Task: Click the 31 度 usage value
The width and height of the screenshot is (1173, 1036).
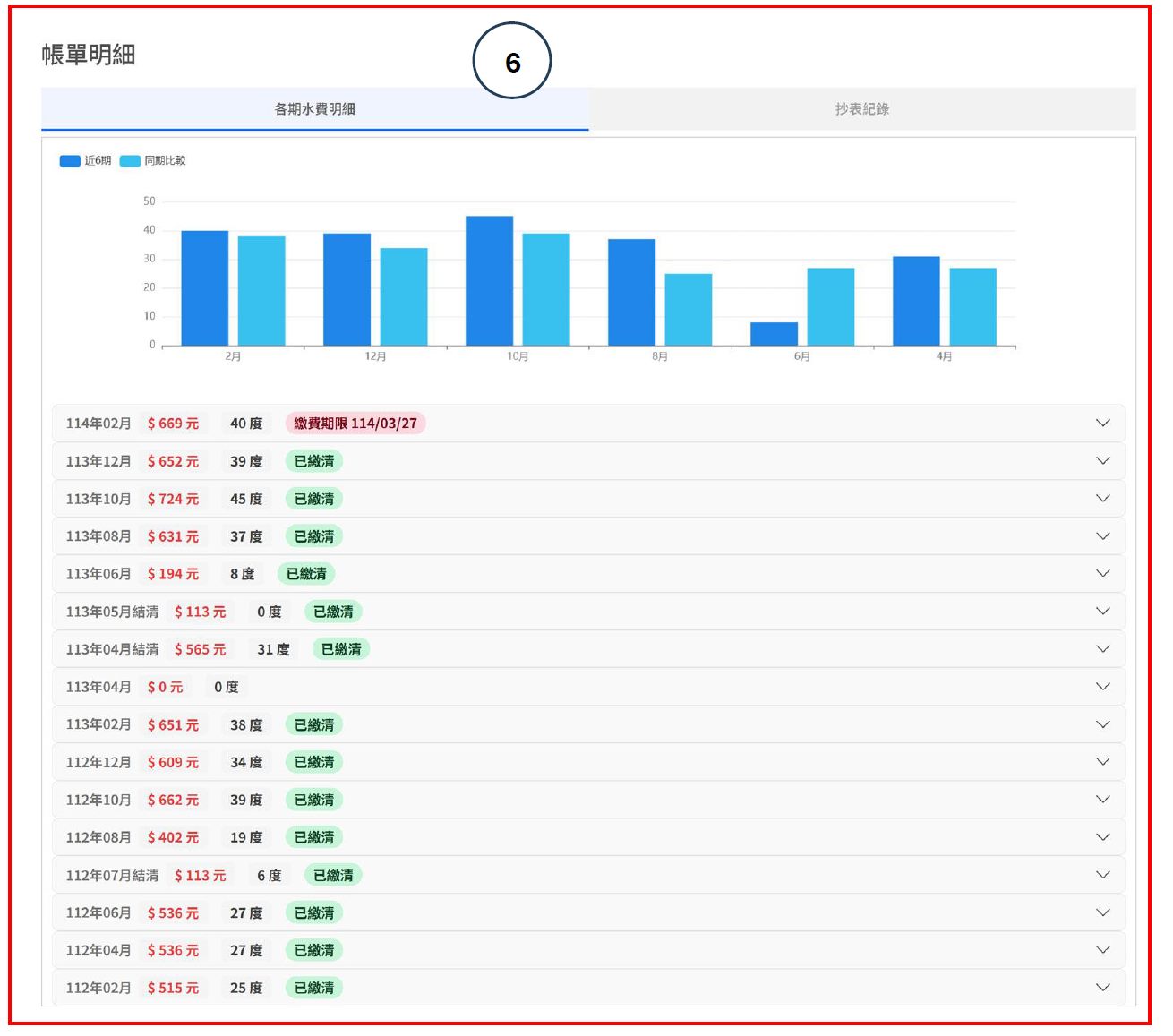Action: pos(273,649)
